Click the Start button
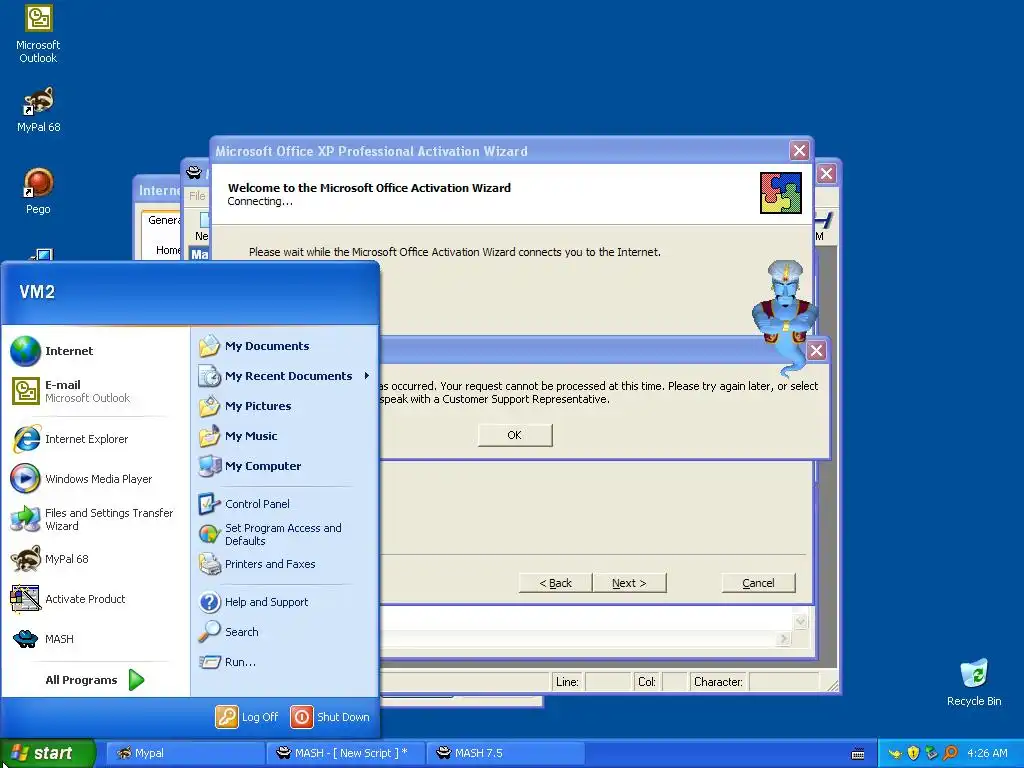1024x768 pixels. click(x=47, y=753)
